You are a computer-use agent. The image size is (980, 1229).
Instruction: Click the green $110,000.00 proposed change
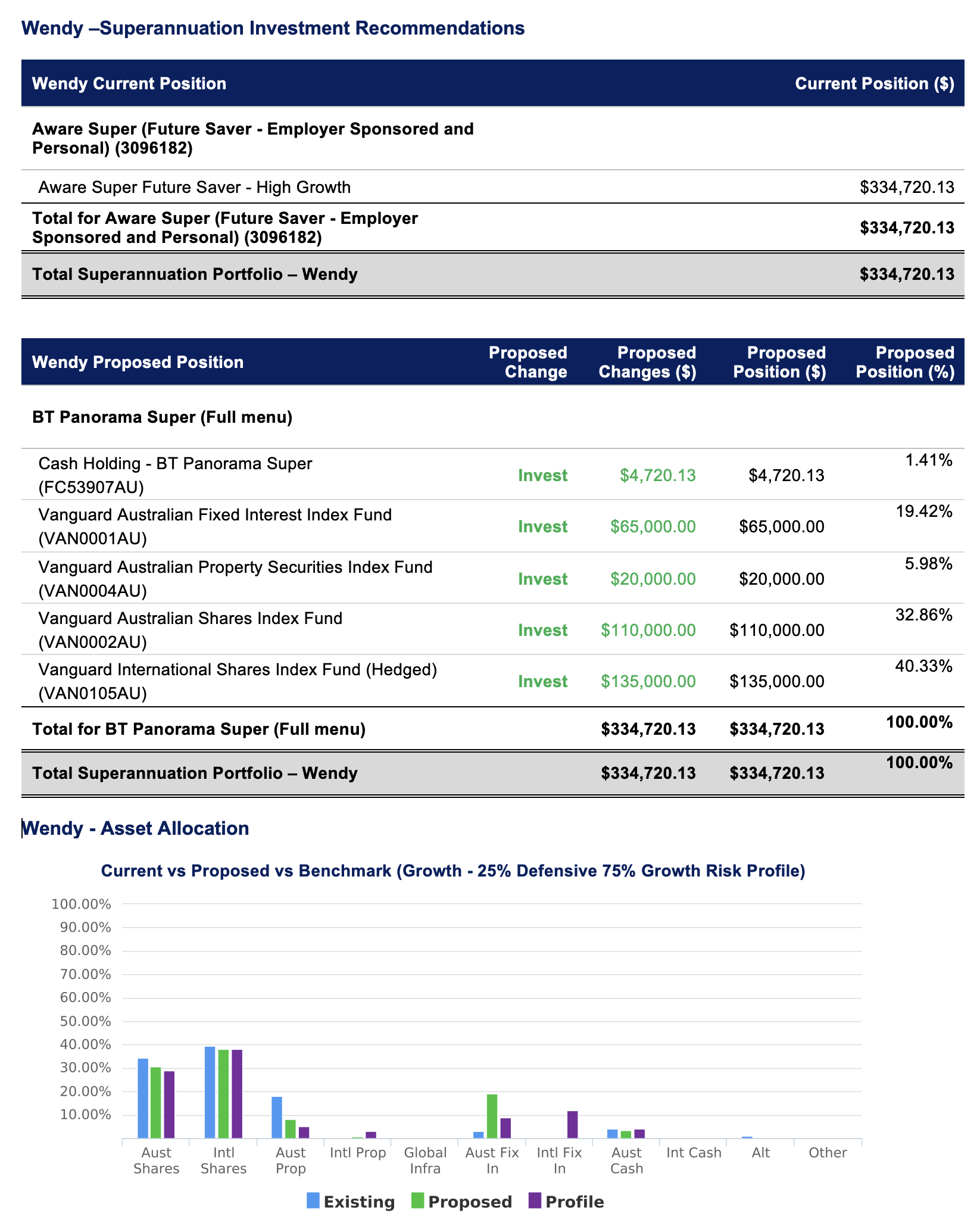[x=648, y=630]
